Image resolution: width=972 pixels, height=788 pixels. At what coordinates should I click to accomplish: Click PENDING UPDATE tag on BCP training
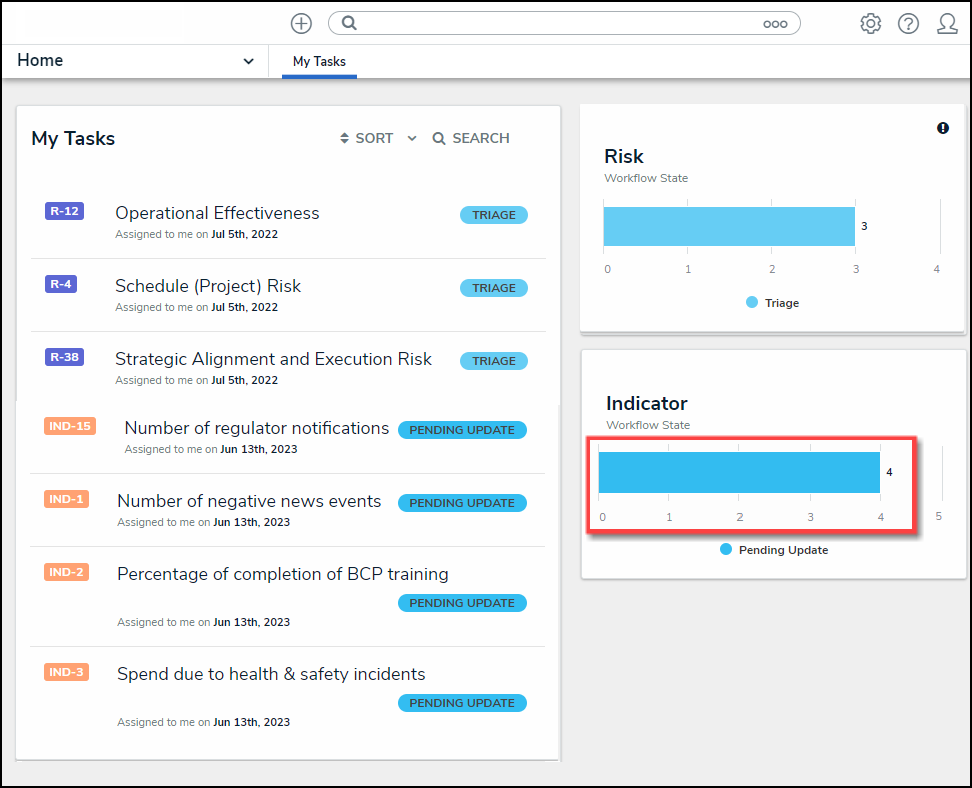click(x=462, y=603)
